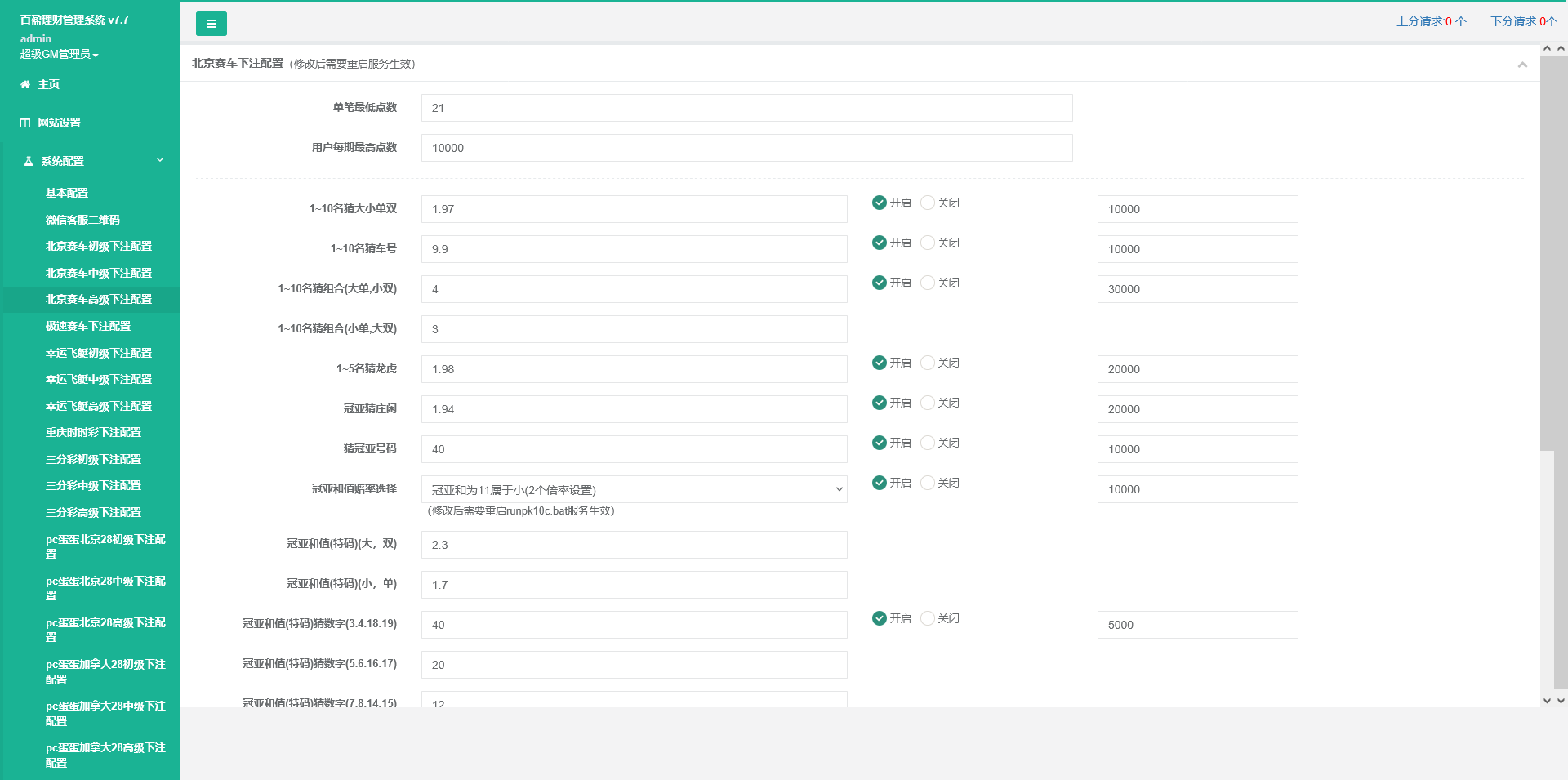The height and width of the screenshot is (780, 1568).
Task: Click the scroll-up arrow of the panel scrollbar
Action: (1547, 49)
